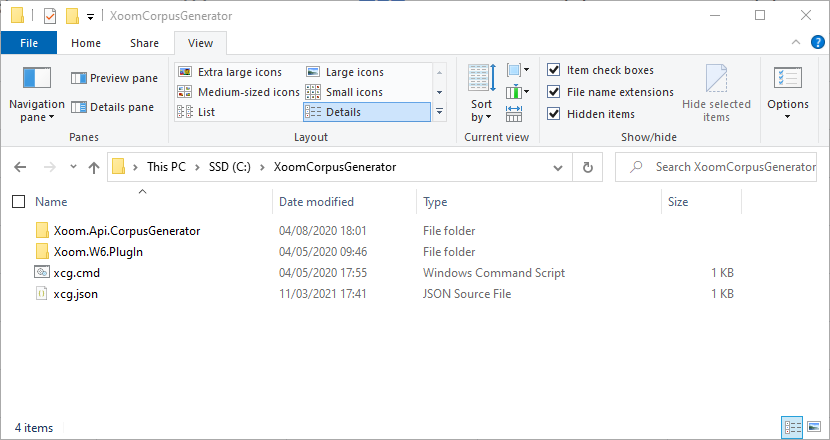The image size is (830, 440).
Task: Toggle the Details pane button
Action: tap(114, 107)
